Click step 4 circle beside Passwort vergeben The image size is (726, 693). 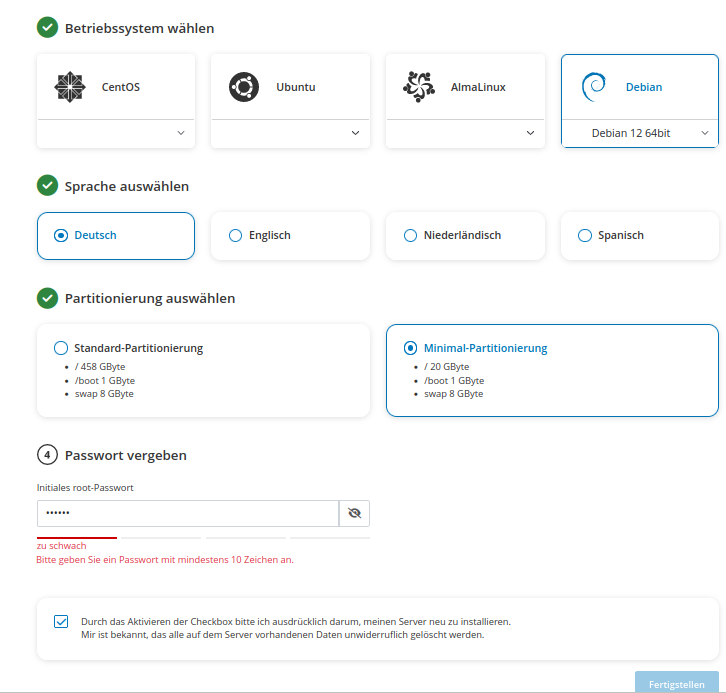47,455
